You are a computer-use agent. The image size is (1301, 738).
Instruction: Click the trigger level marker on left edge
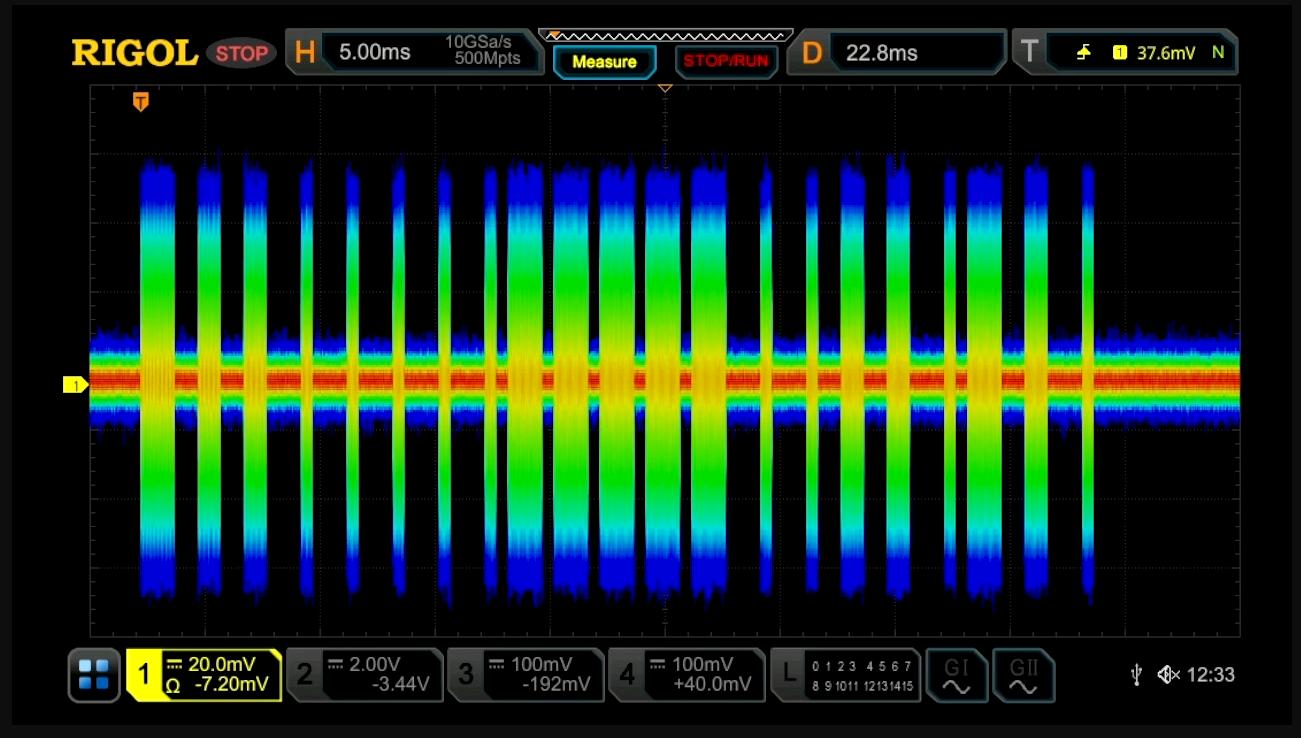click(x=74, y=382)
